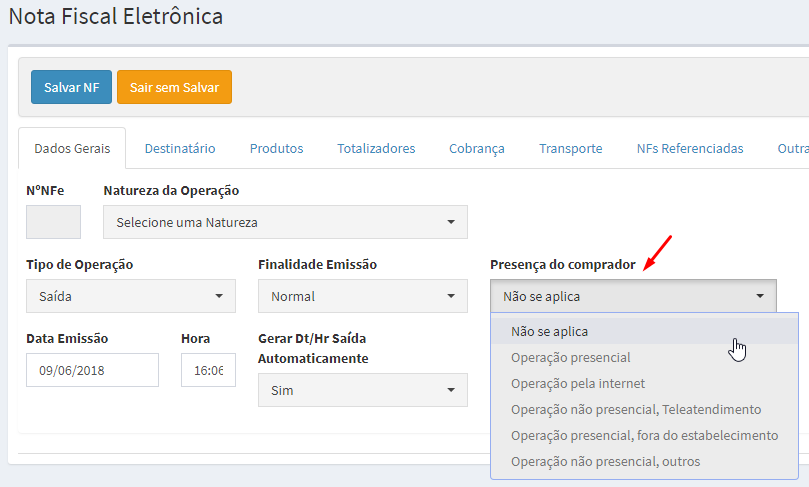Open the Cobrança tab

coord(477,149)
